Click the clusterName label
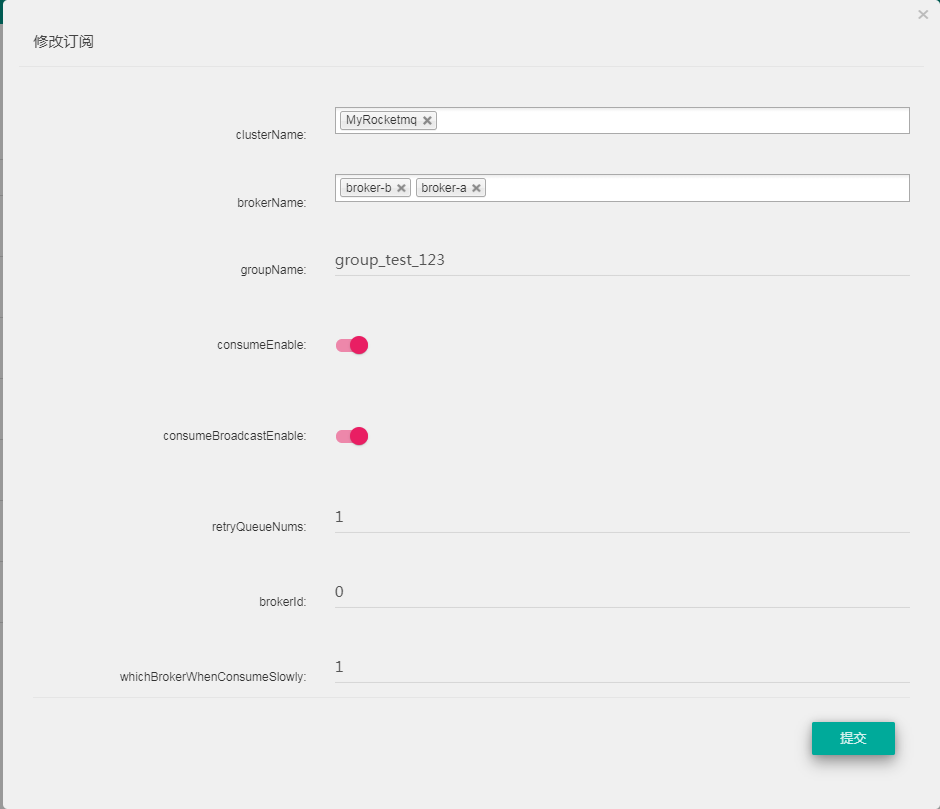Image resolution: width=940 pixels, height=809 pixels. coord(271,135)
